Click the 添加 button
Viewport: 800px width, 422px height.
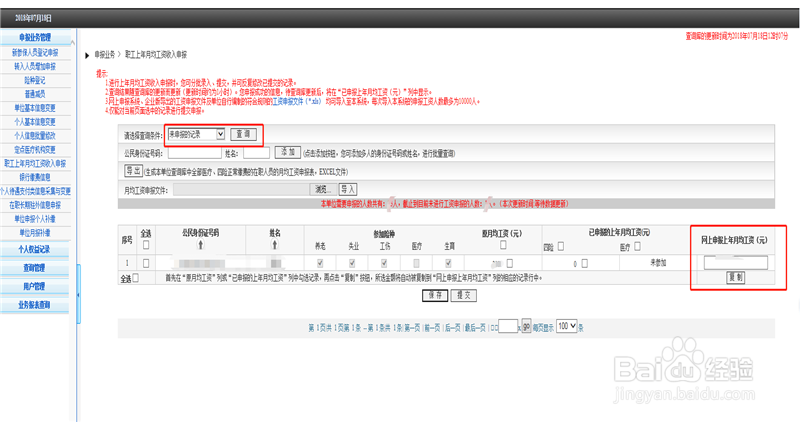[x=288, y=152]
